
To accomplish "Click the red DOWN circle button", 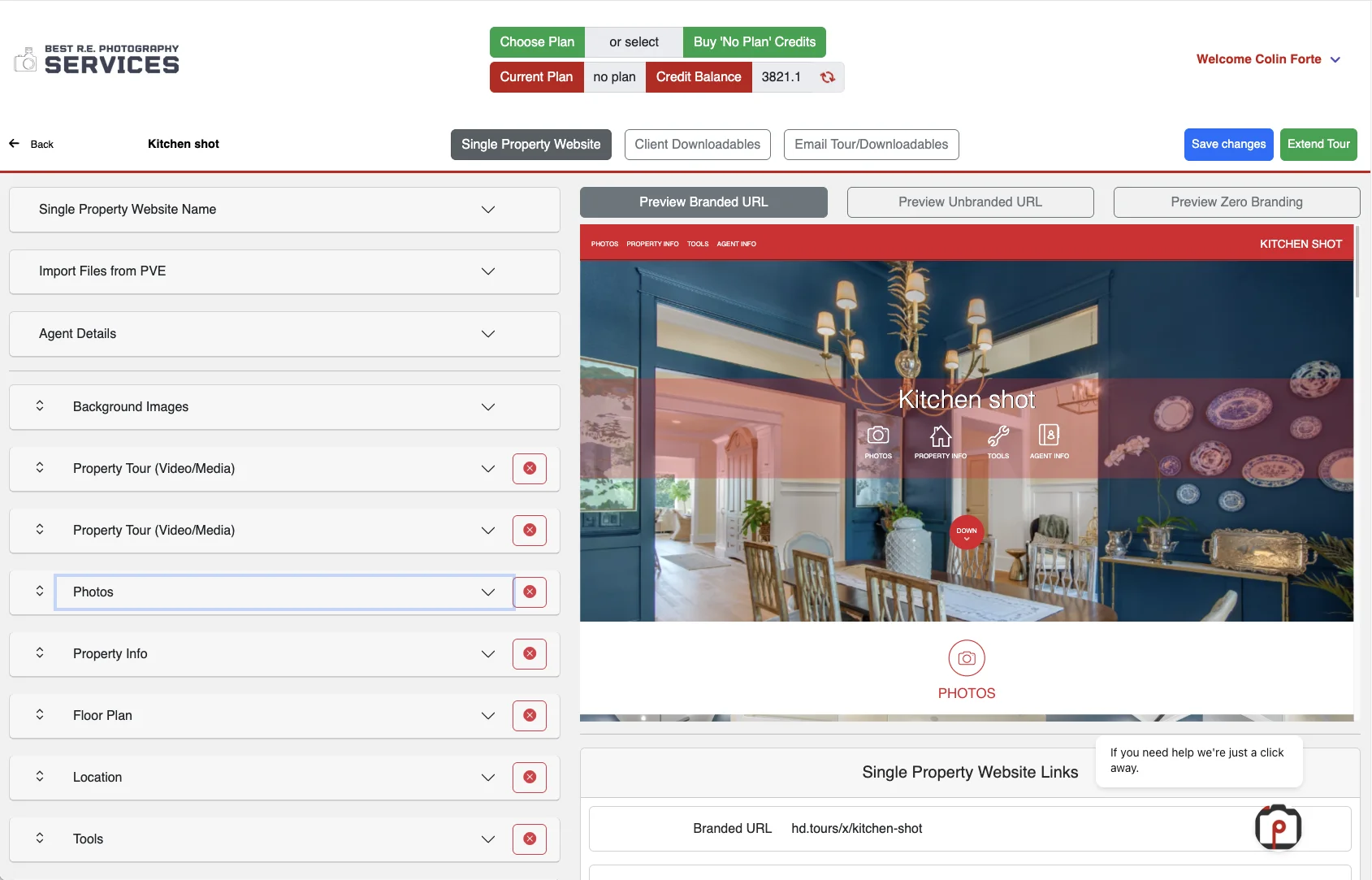I will click(x=967, y=532).
